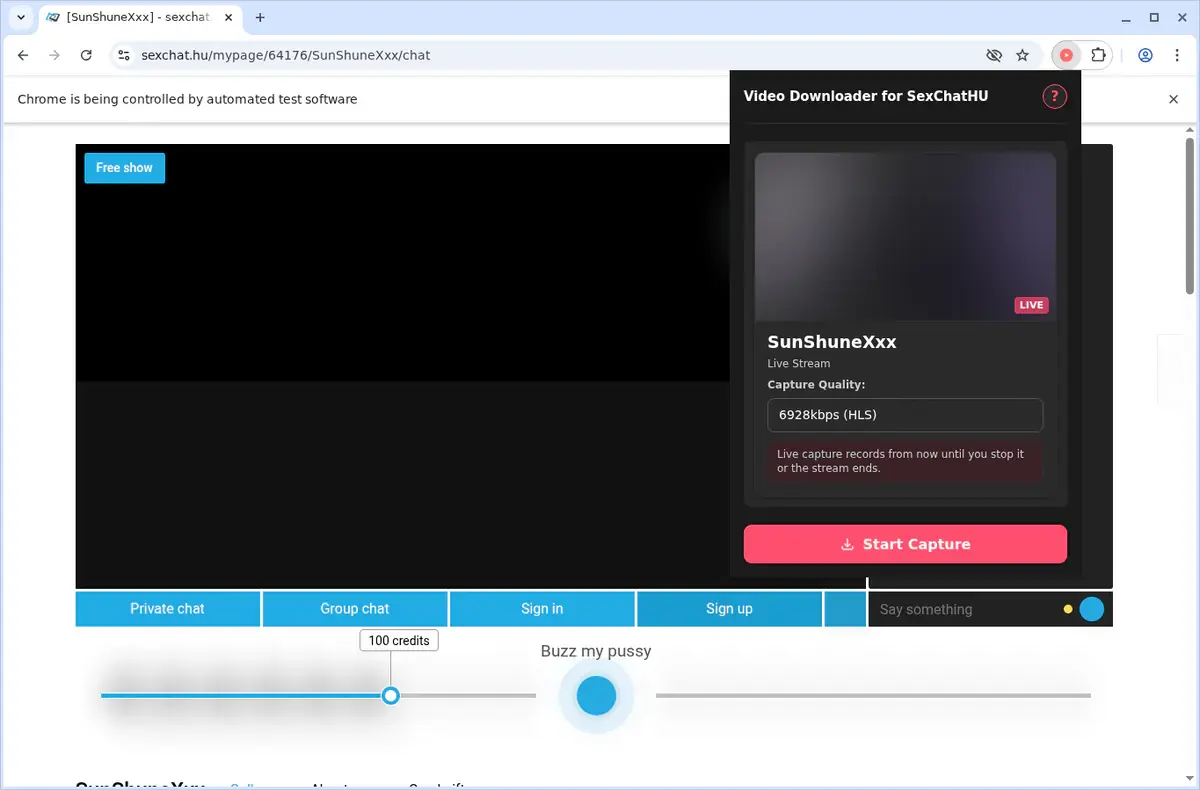
Task: Open the Chrome extensions puzzle icon
Action: pyautogui.click(x=1098, y=55)
